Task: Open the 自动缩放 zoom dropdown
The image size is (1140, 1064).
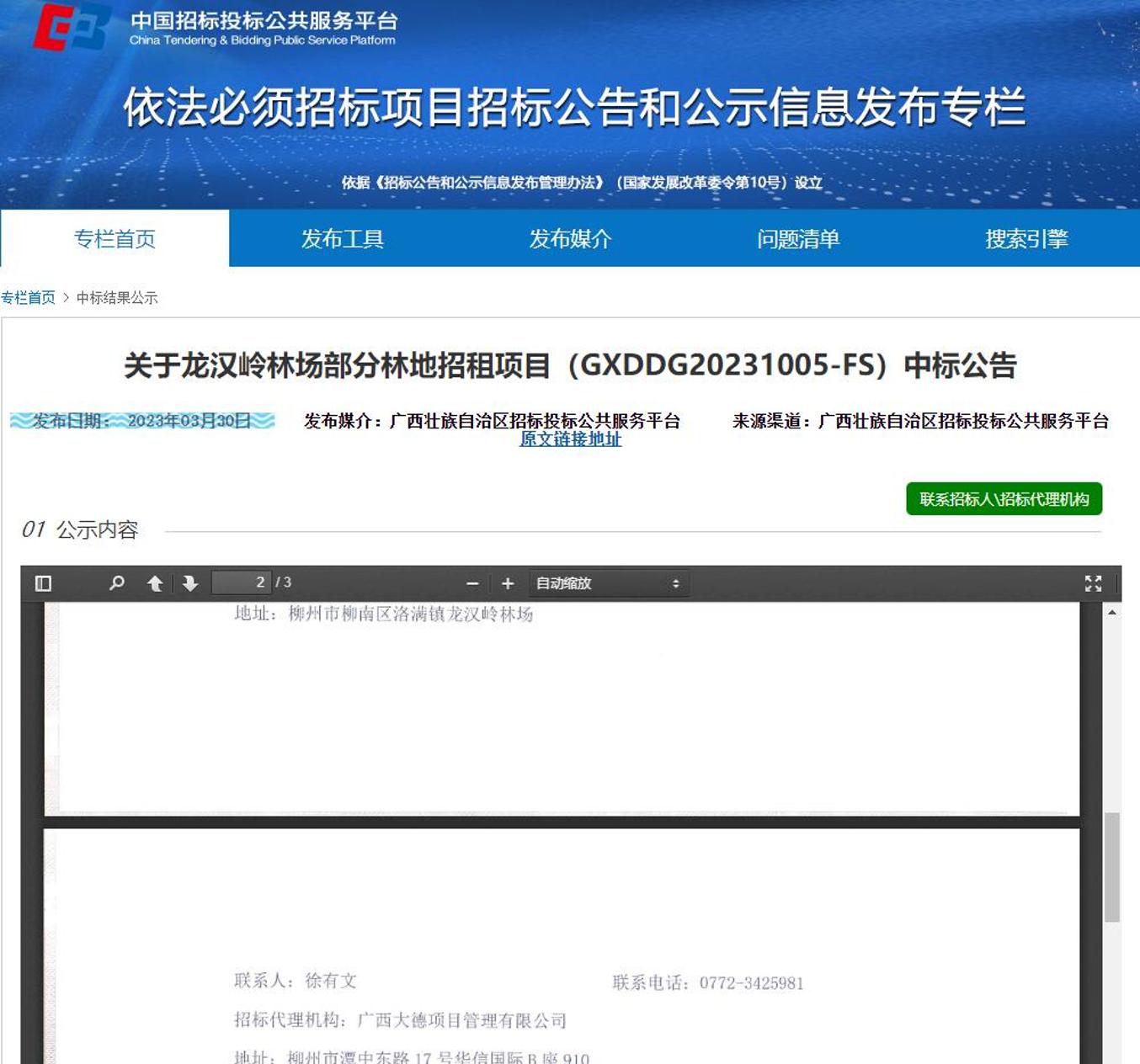Action: coord(608,583)
